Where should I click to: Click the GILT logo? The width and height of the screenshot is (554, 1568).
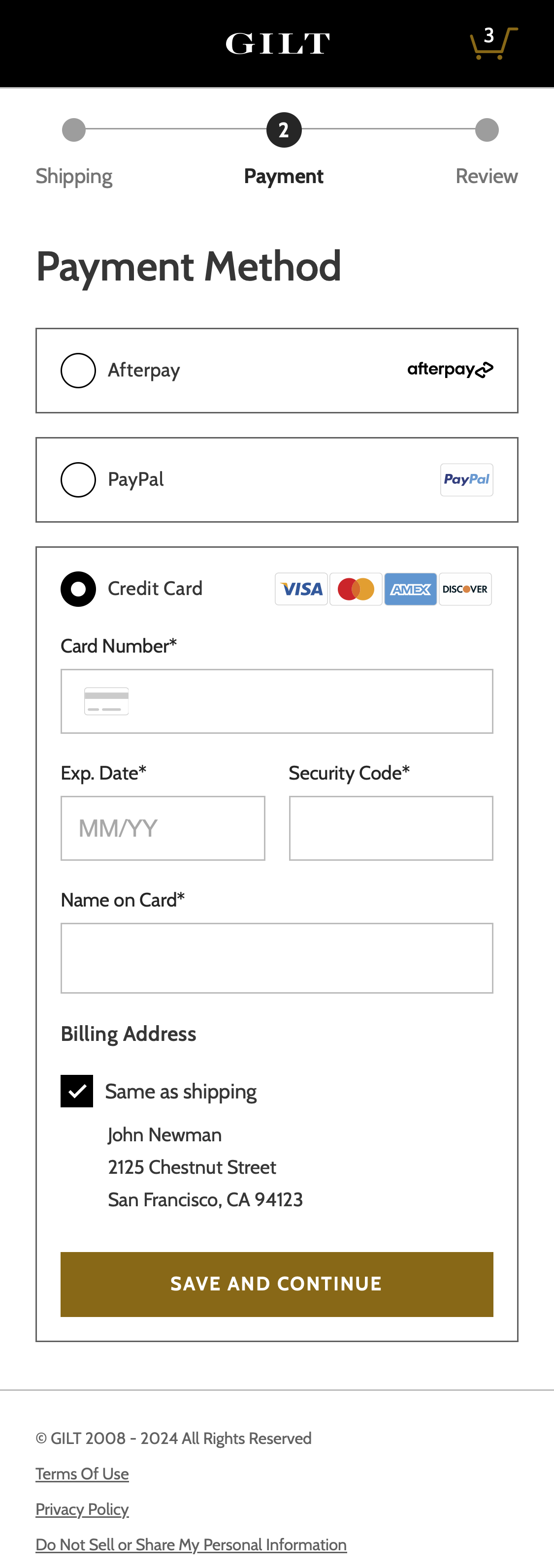pos(277,43)
